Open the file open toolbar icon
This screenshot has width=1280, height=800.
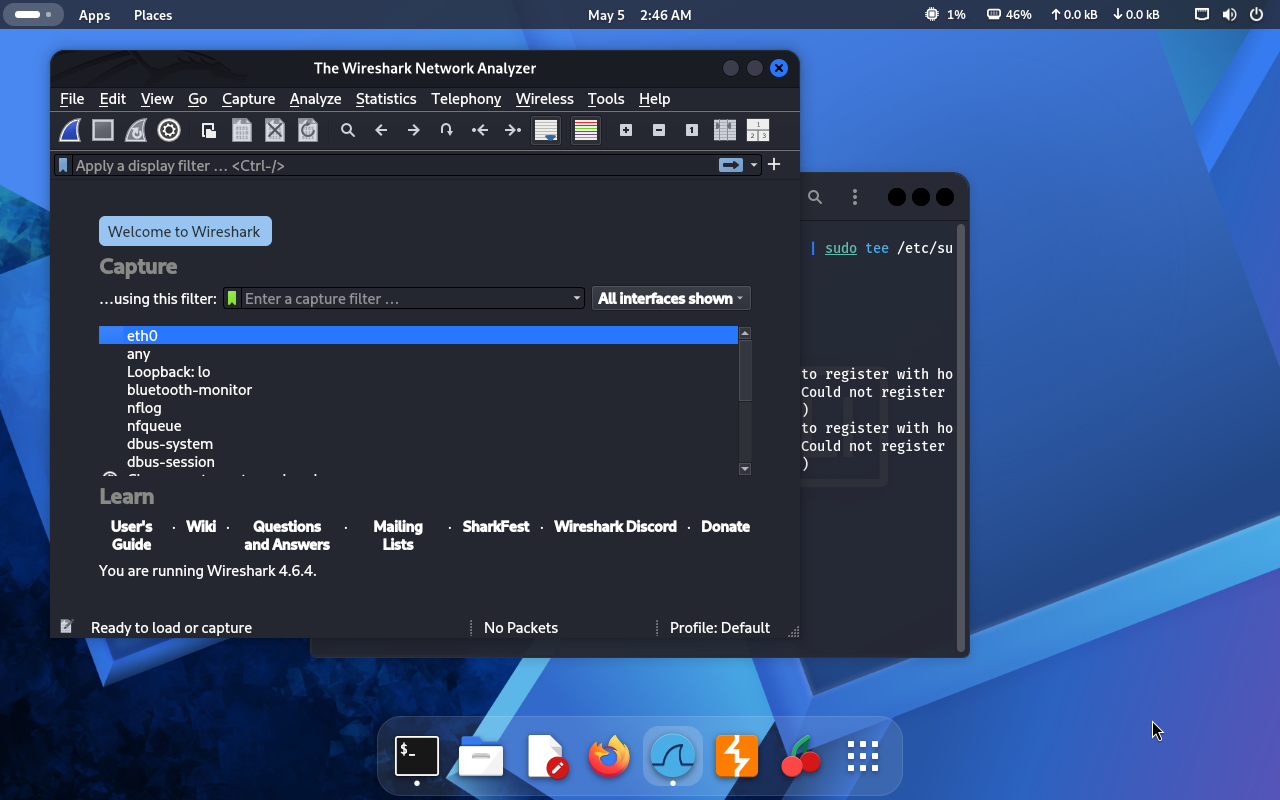(209, 130)
